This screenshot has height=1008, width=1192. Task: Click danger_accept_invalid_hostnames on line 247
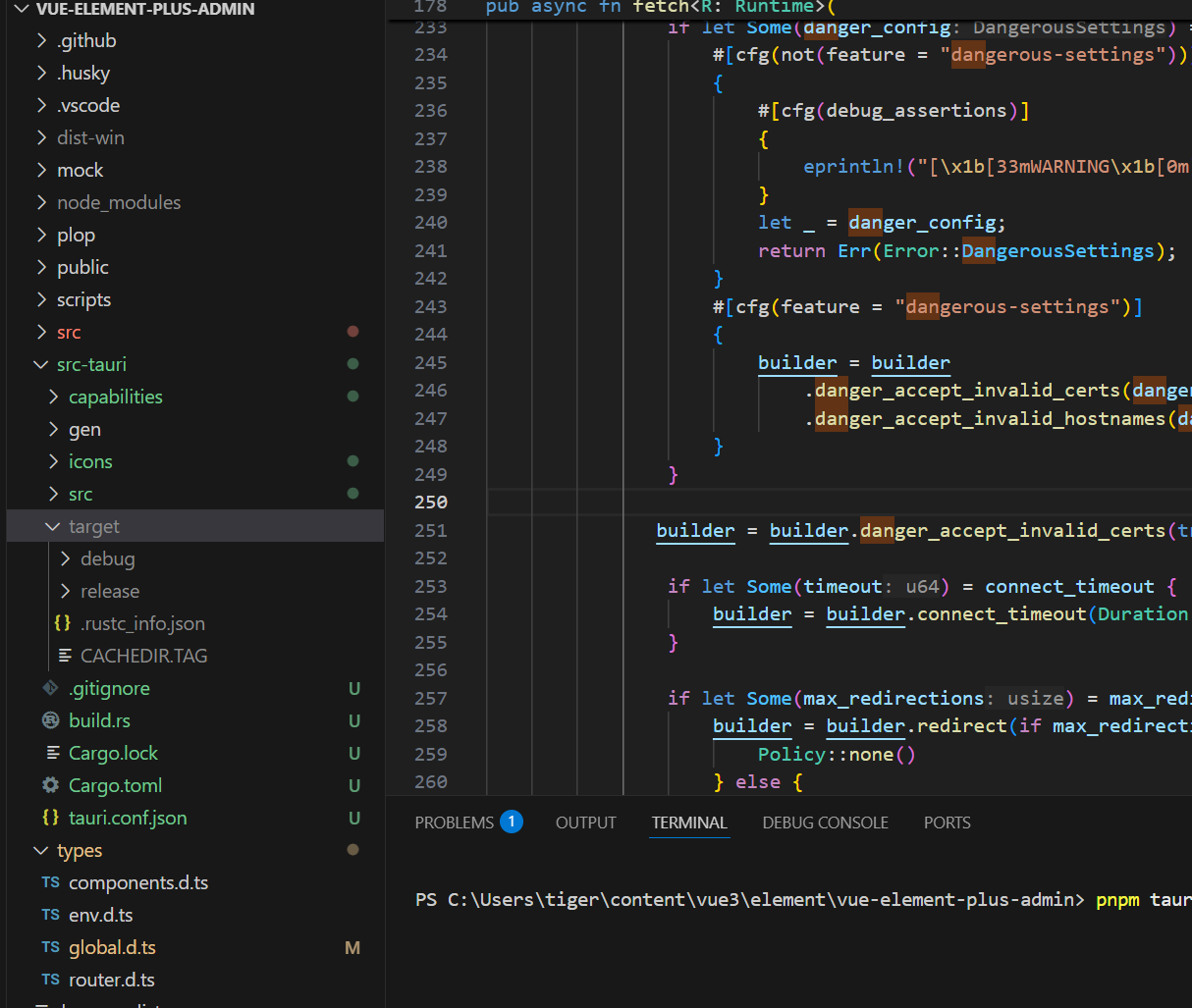click(990, 418)
